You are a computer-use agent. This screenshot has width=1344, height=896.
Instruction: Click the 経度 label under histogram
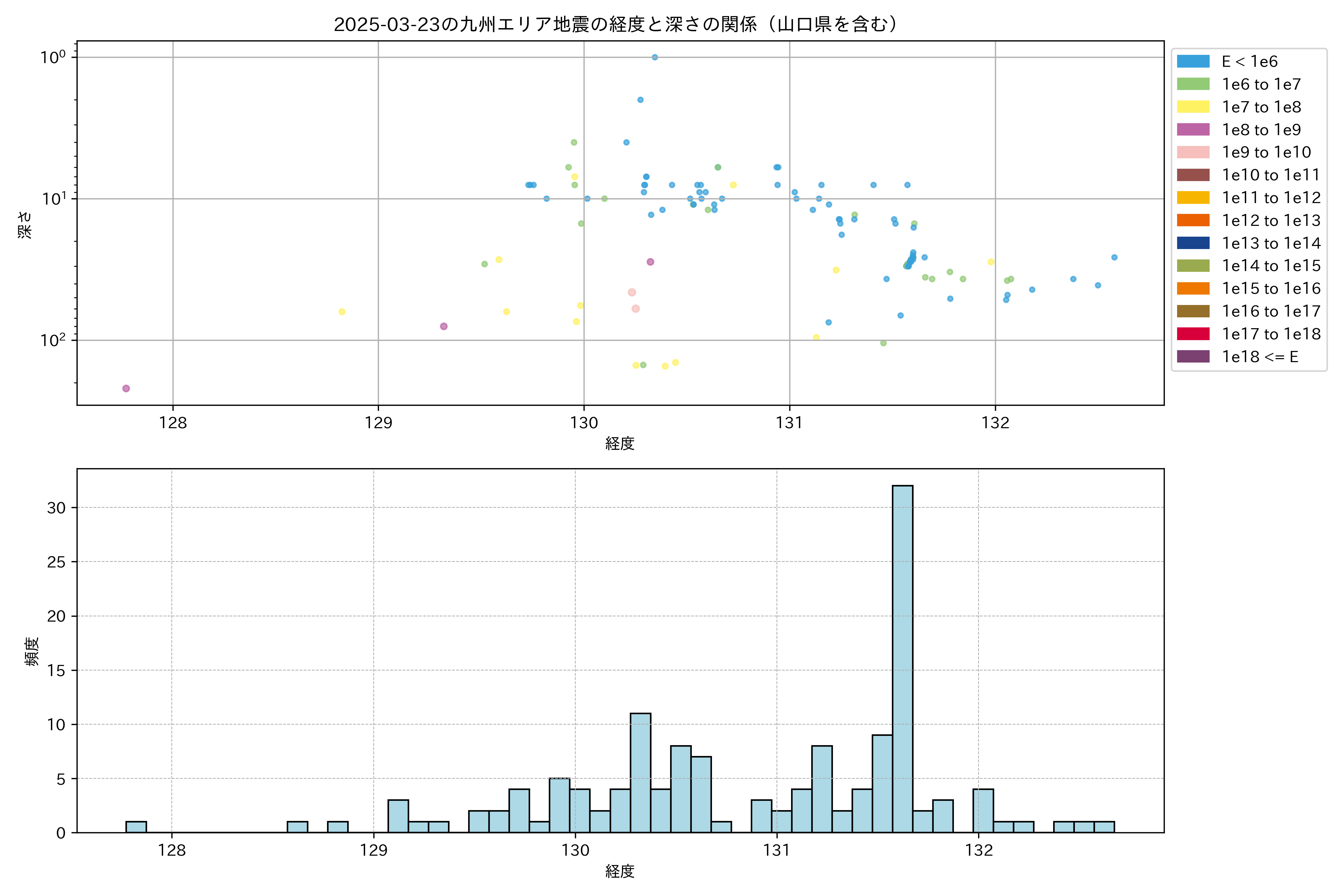point(620,871)
